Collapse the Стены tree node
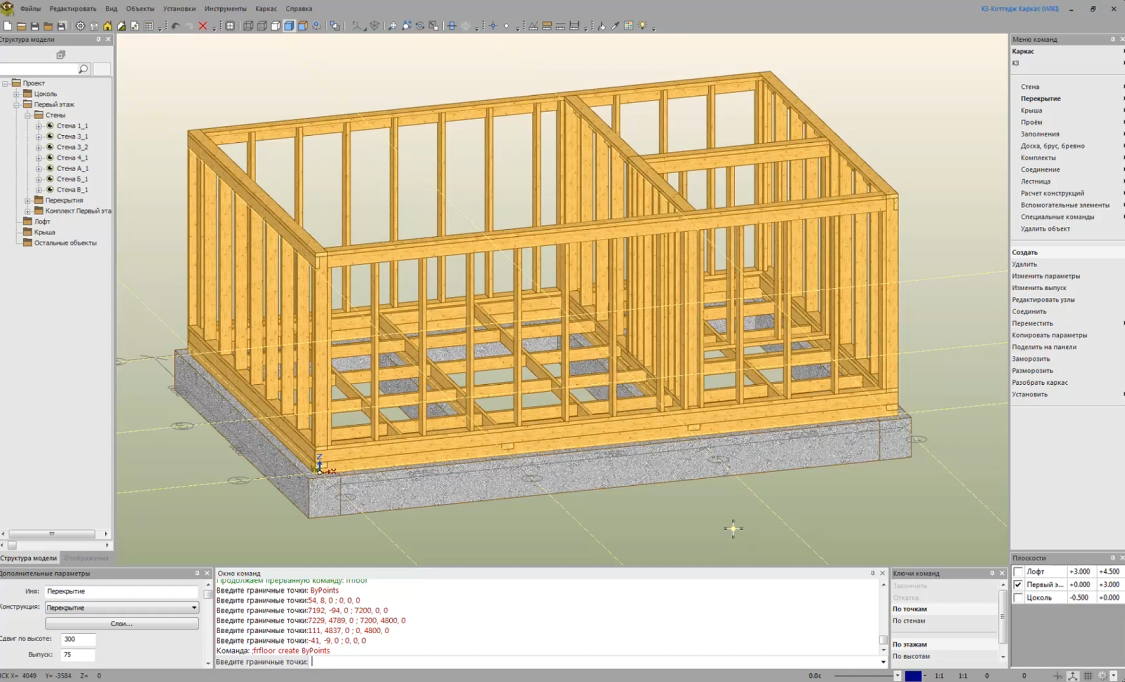Viewport: 1125px width, 682px height. click(28, 115)
